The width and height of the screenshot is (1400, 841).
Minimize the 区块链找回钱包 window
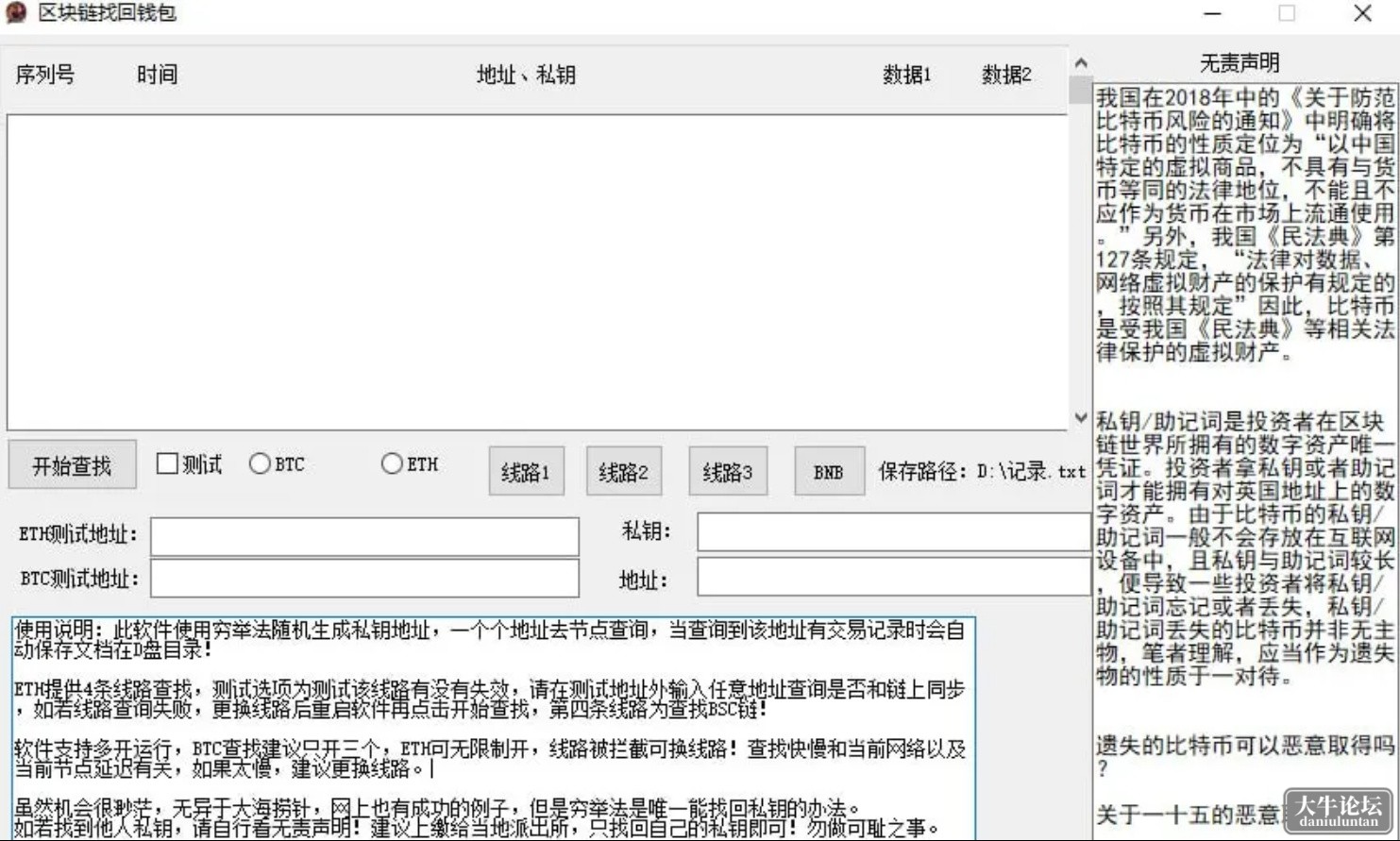coord(1213,13)
